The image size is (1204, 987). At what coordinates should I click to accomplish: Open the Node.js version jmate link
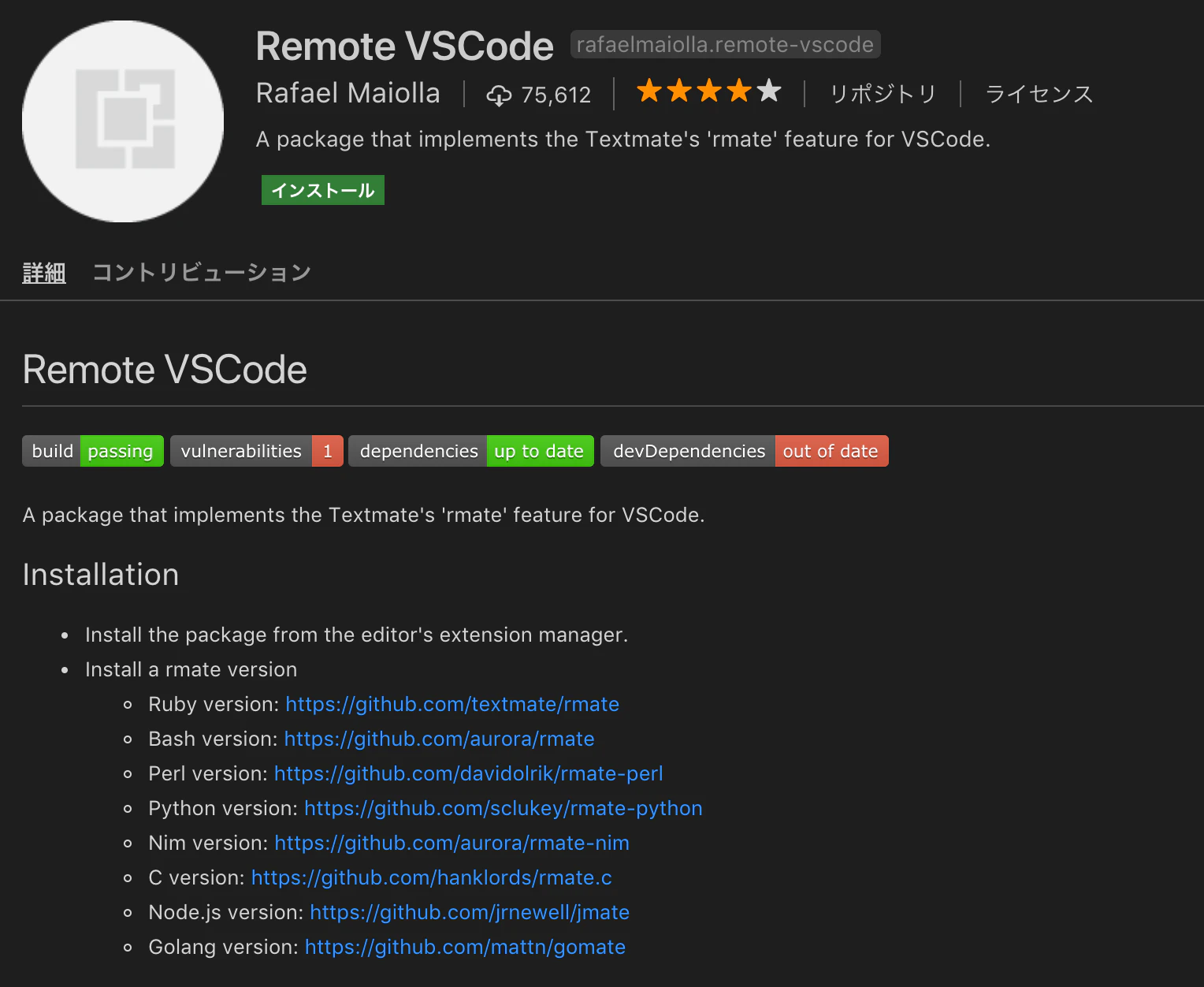[x=470, y=912]
